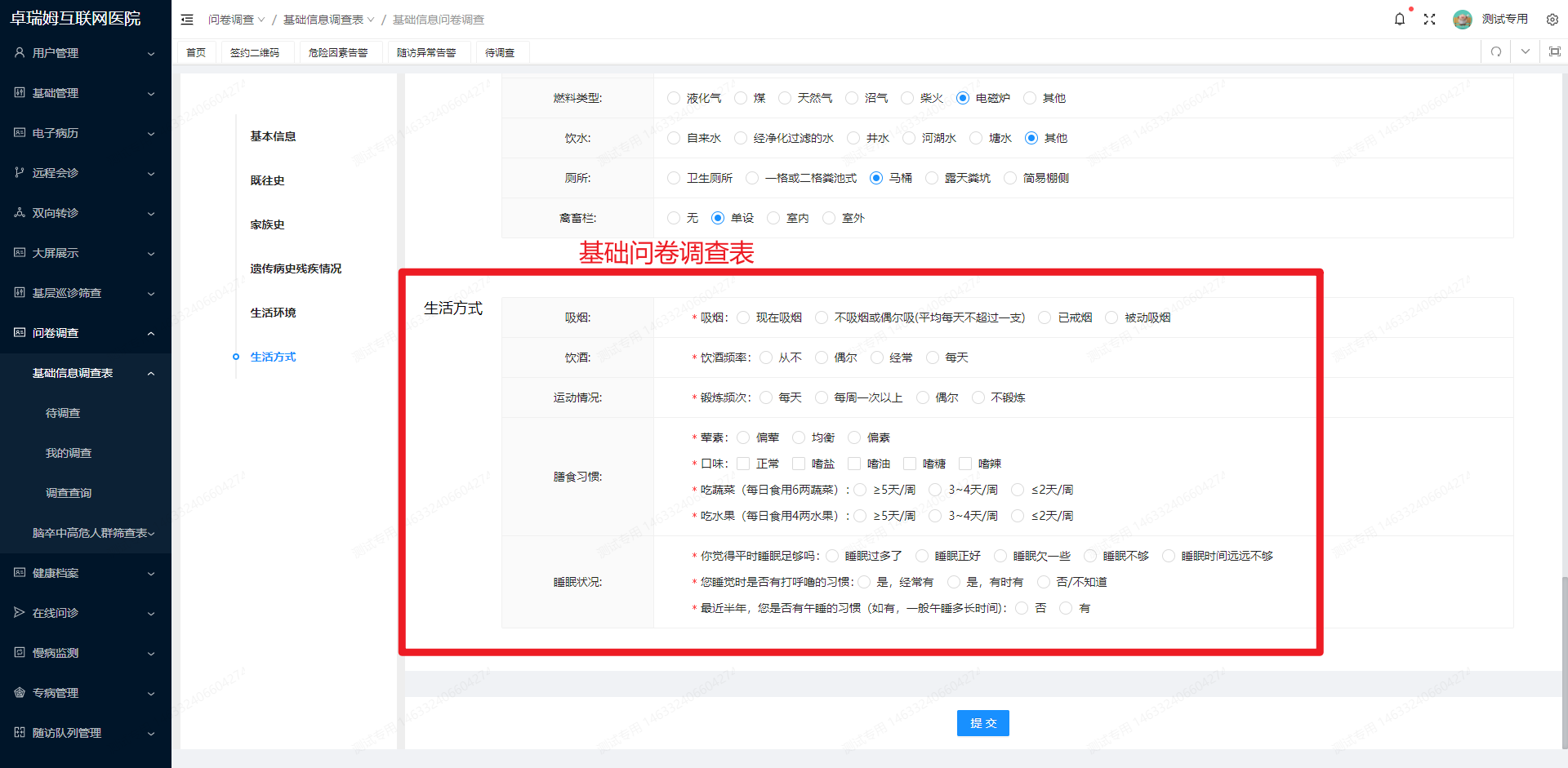The width and height of the screenshot is (1568, 768).
Task: Click the 慢病监测 sidebar icon
Action: coord(20,652)
